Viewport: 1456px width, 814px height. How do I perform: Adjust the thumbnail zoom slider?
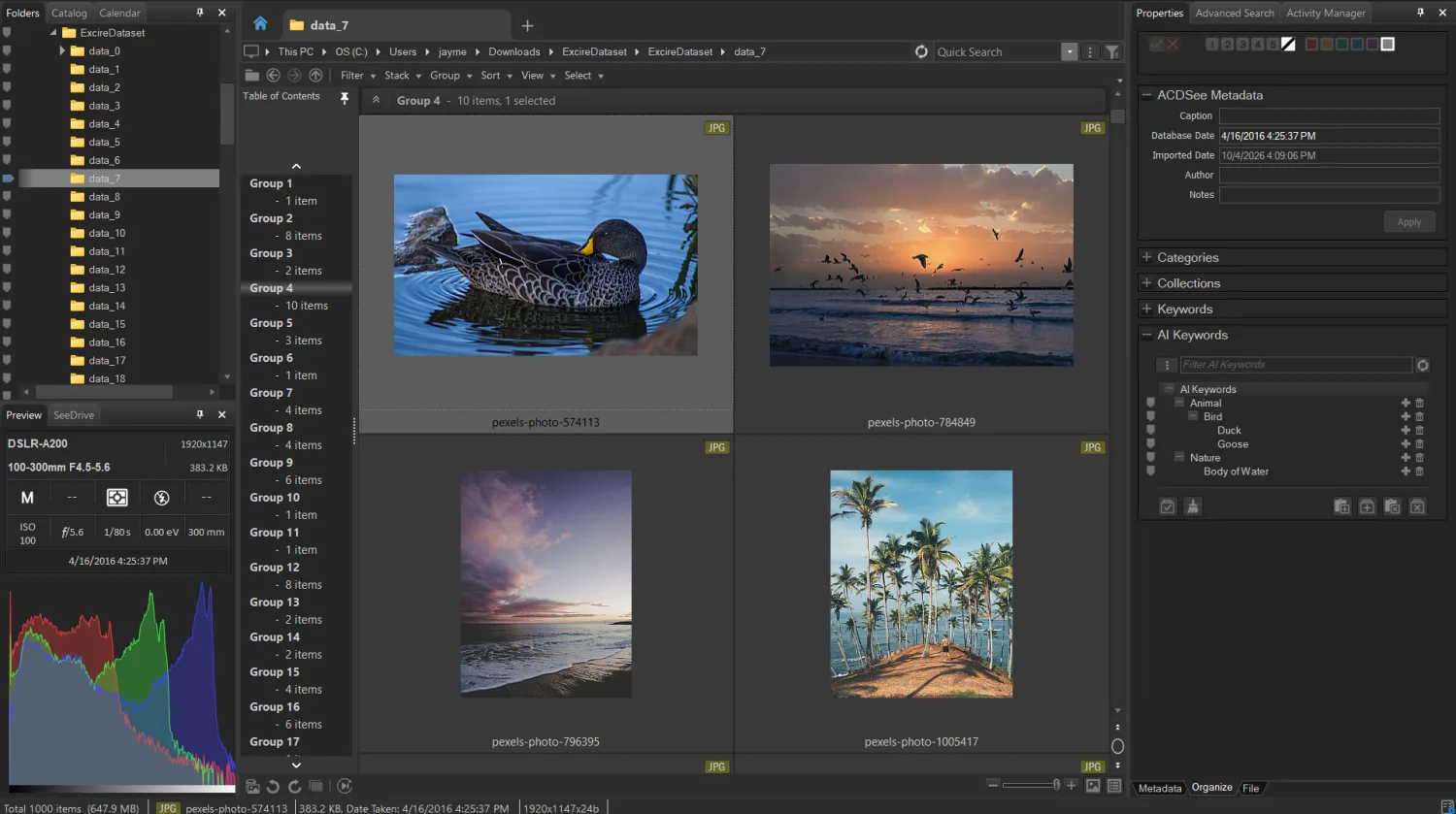tap(1031, 785)
